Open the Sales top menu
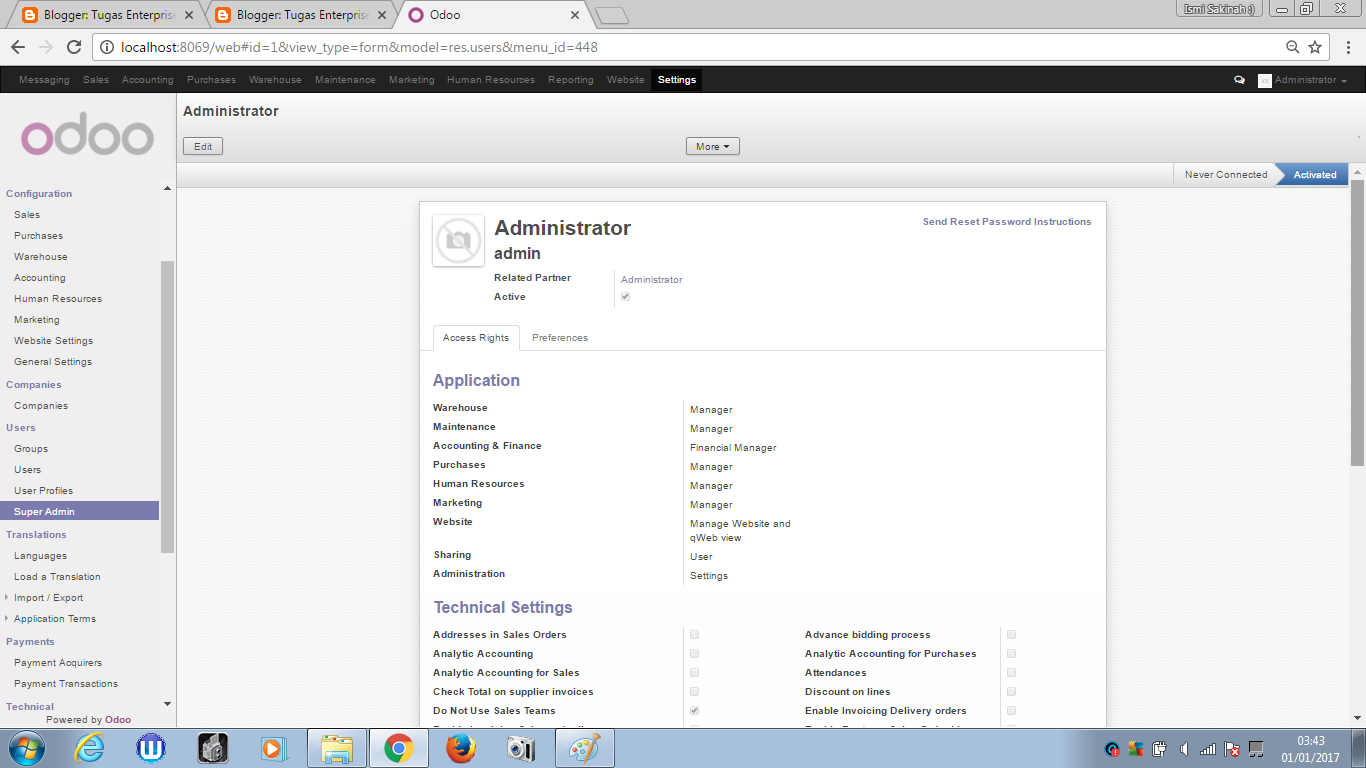Screen dimensions: 1366x768 (96, 80)
